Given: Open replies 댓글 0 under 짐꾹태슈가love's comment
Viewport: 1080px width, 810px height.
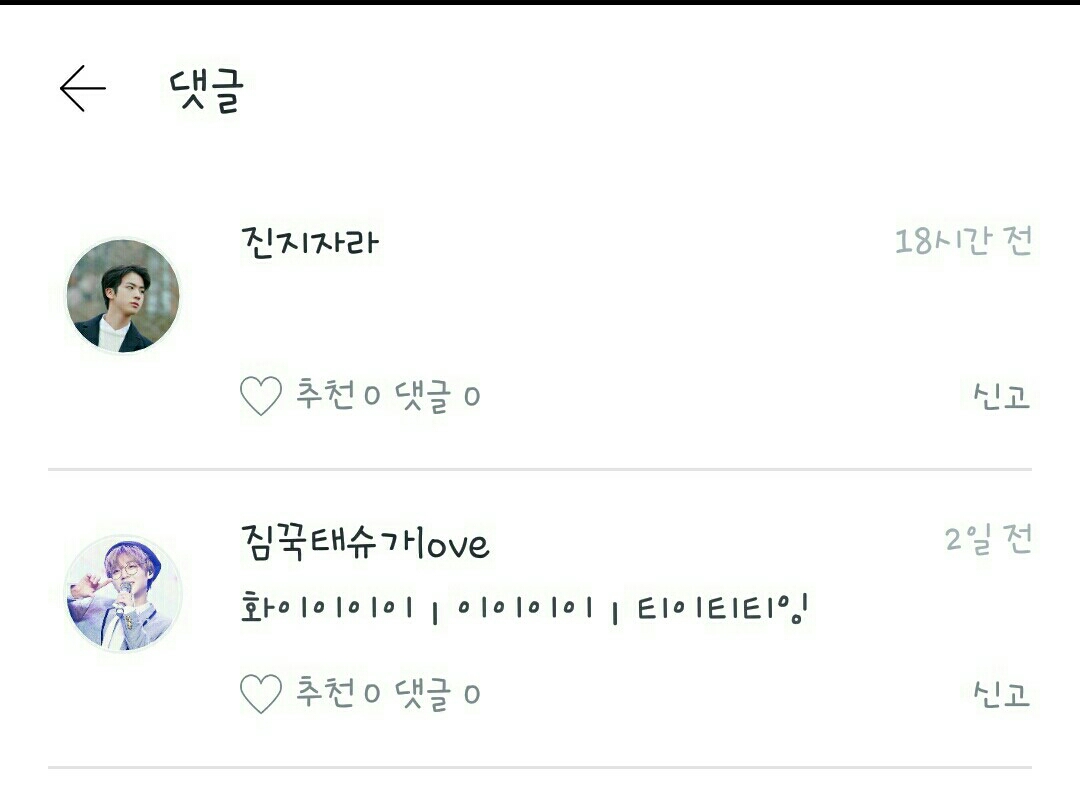Looking at the screenshot, I should [437, 694].
